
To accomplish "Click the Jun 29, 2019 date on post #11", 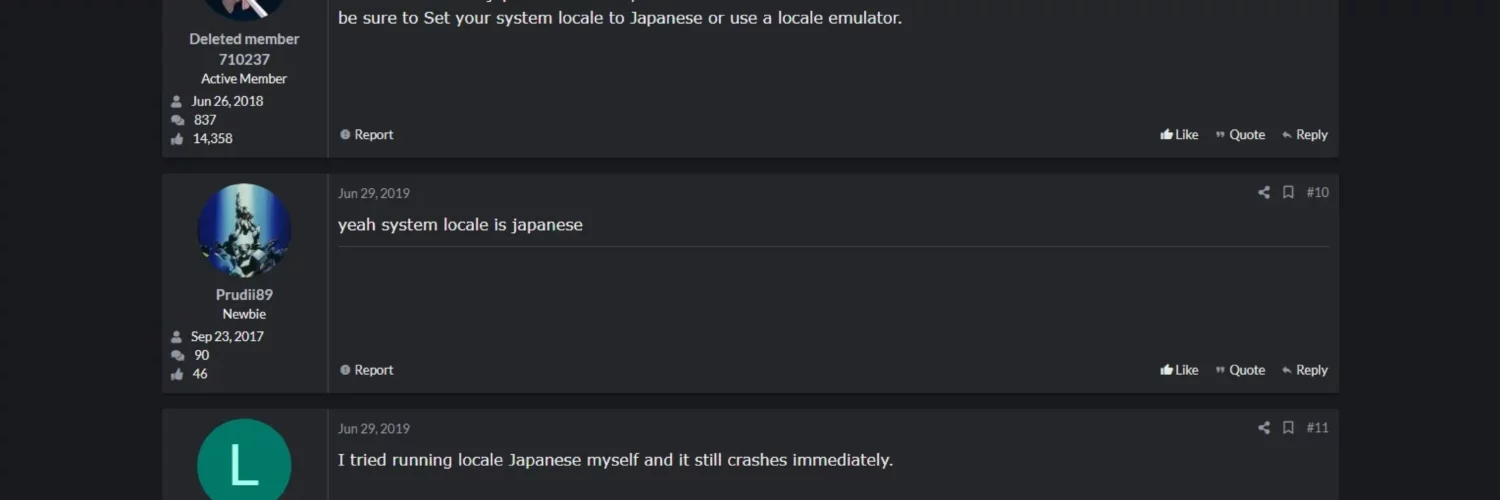I will click(x=374, y=429).
